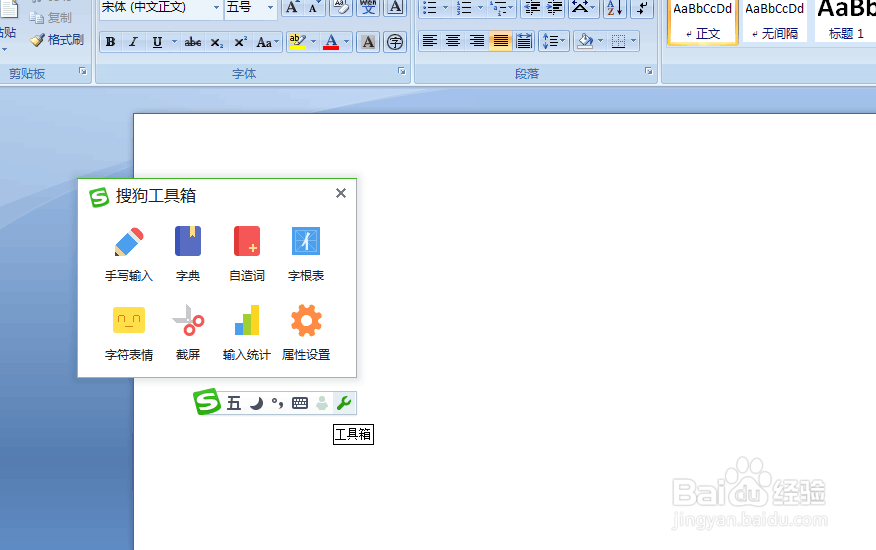The height and width of the screenshot is (550, 876).
Task: Clear formatting with eraser icon
Action: coord(341,8)
